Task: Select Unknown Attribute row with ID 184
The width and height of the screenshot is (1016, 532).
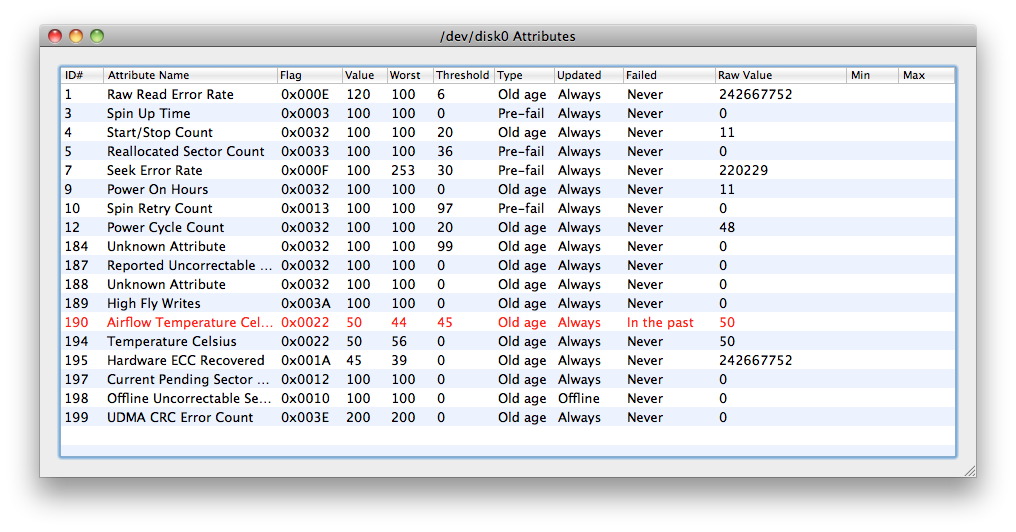Action: (508, 246)
